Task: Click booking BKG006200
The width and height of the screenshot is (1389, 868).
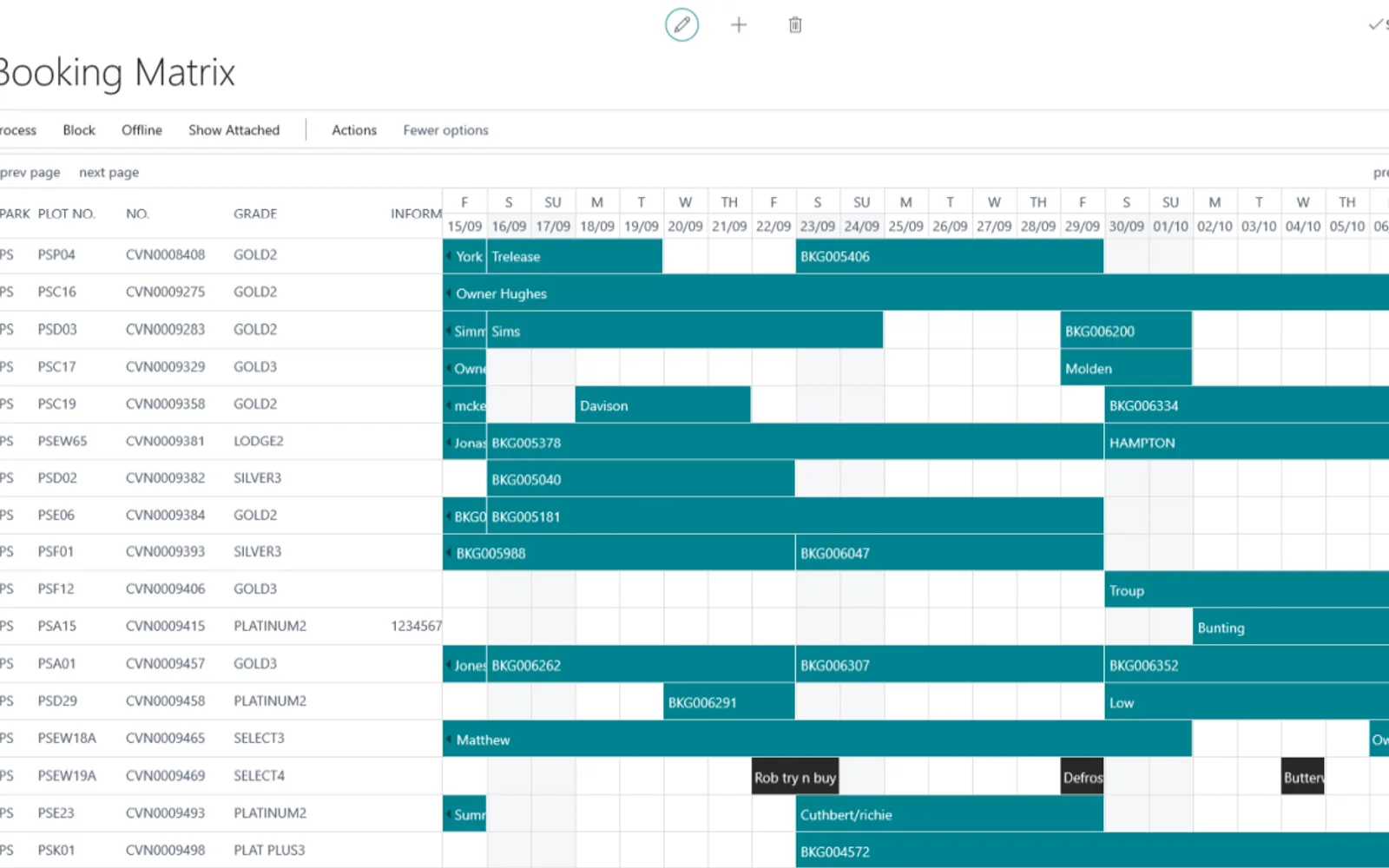Action: point(1126,332)
